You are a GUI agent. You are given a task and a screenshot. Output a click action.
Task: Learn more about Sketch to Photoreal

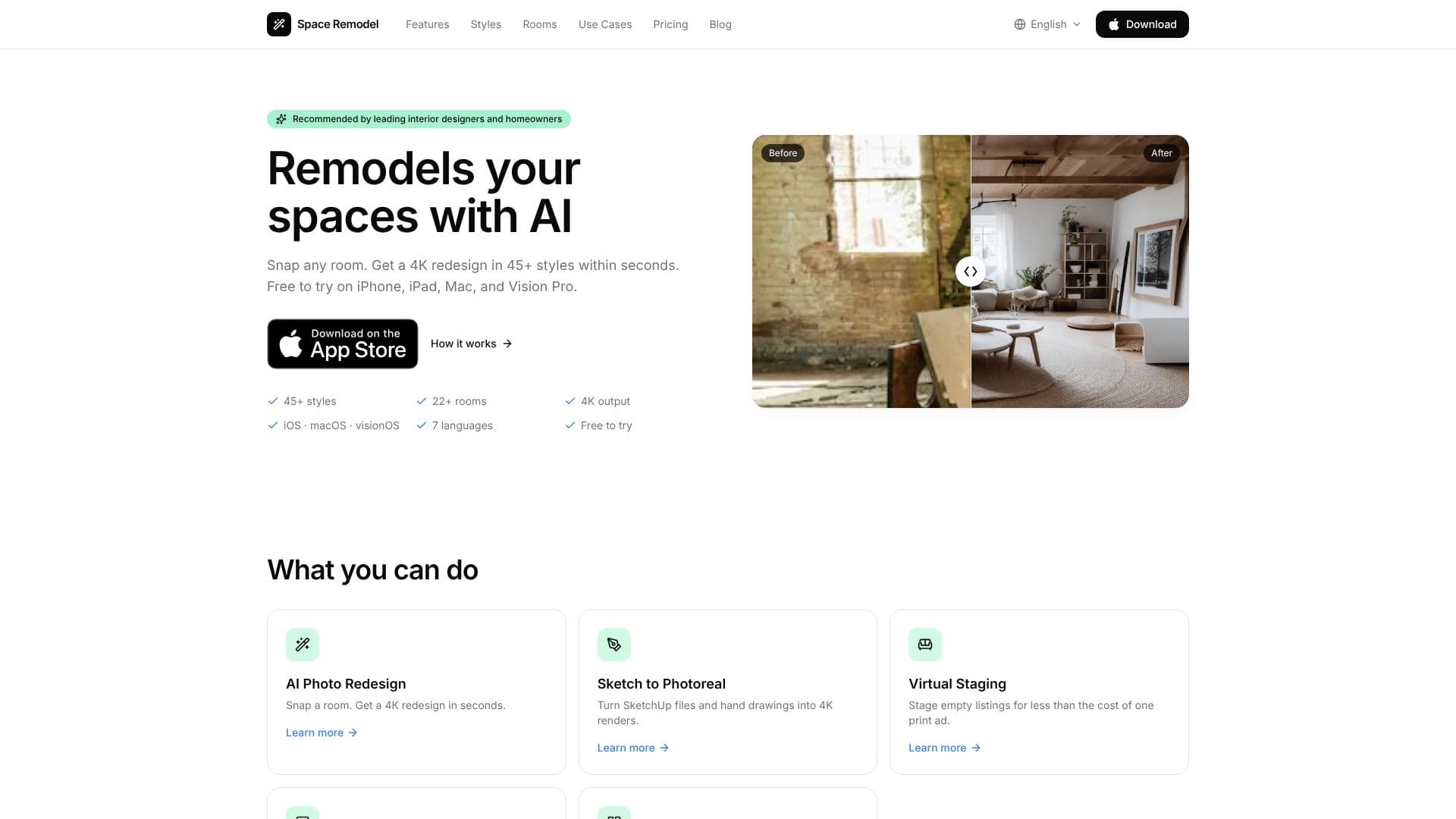point(633,748)
